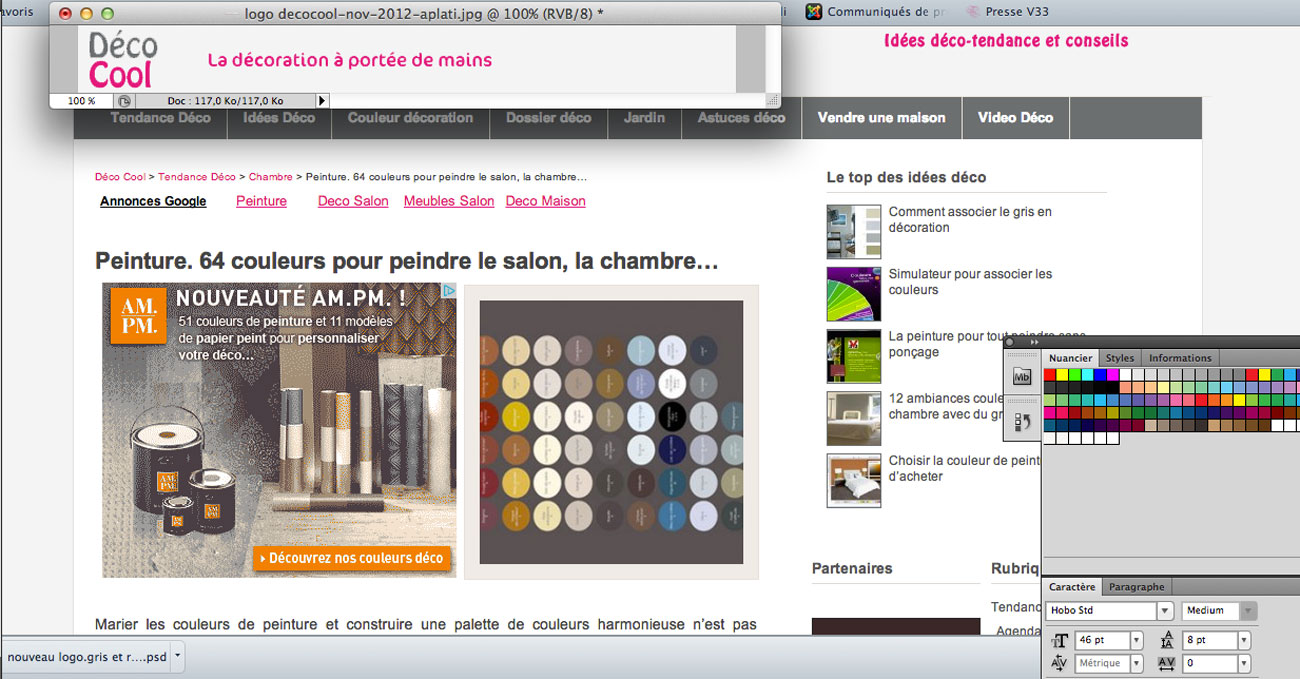Select the red swatch in the Nuancier panel
Screen dimensions: 1300x679
click(x=1049, y=375)
